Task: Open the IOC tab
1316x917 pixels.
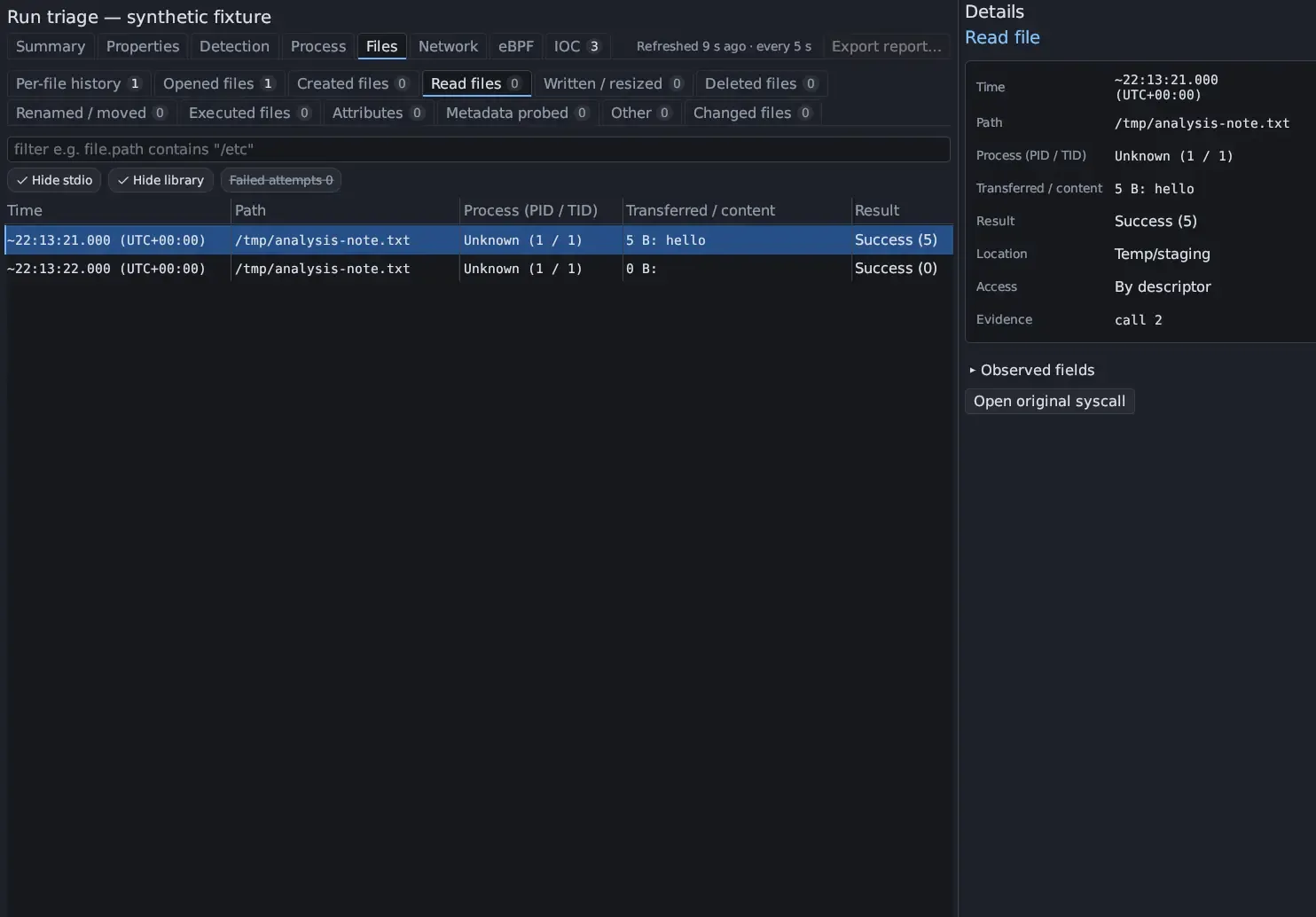Action: (x=576, y=46)
